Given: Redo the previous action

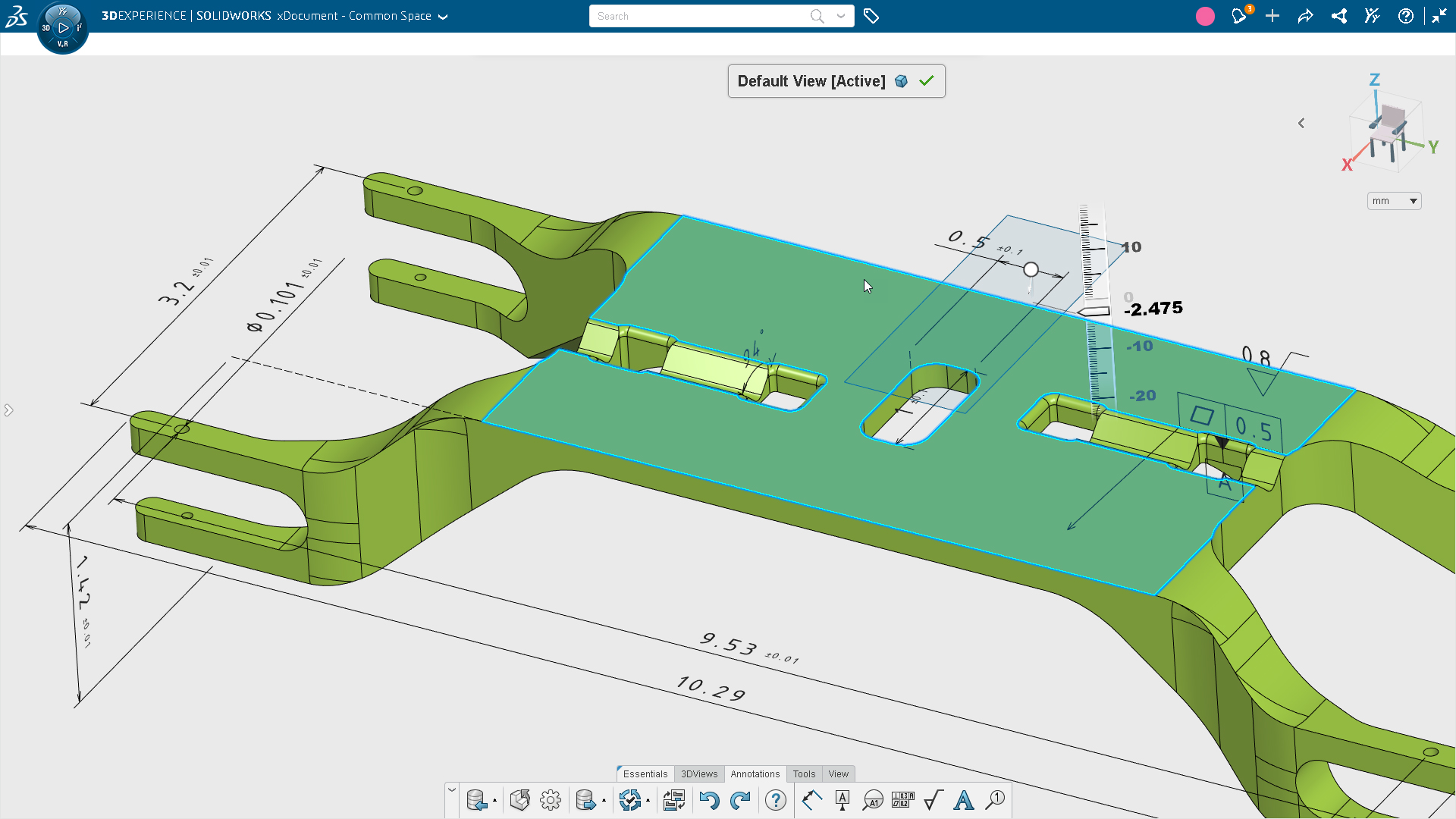Looking at the screenshot, I should 741,800.
